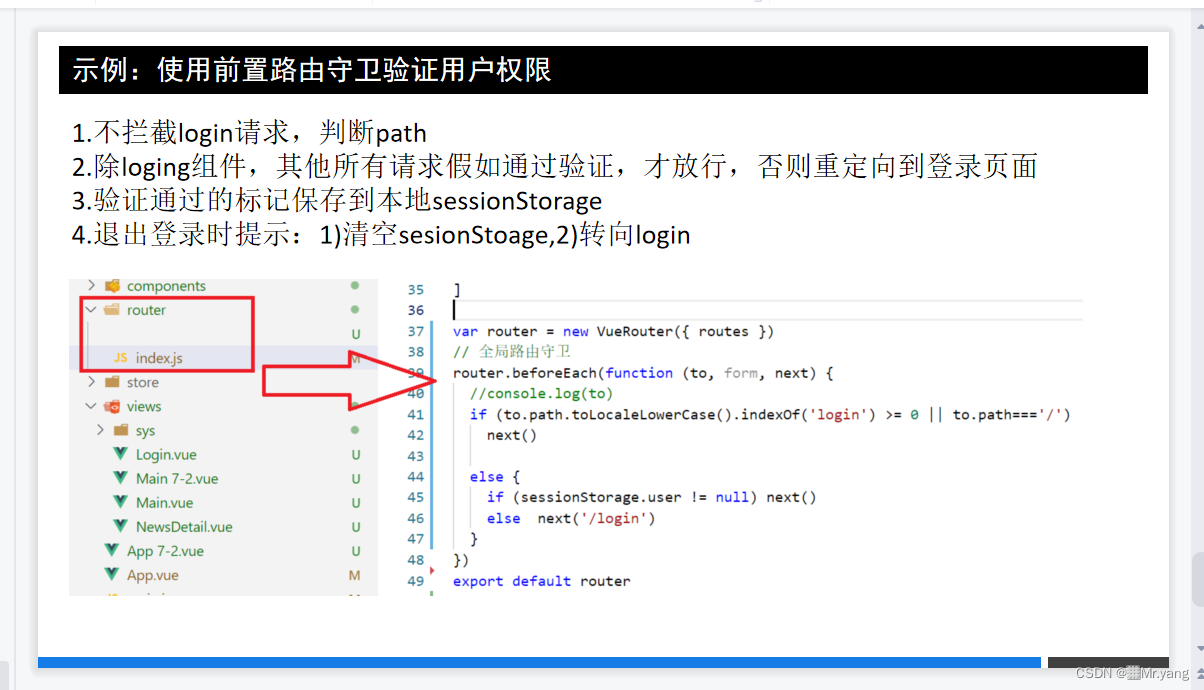Image resolution: width=1204 pixels, height=690 pixels.
Task: Click line number 37 in the gutter
Action: click(415, 331)
